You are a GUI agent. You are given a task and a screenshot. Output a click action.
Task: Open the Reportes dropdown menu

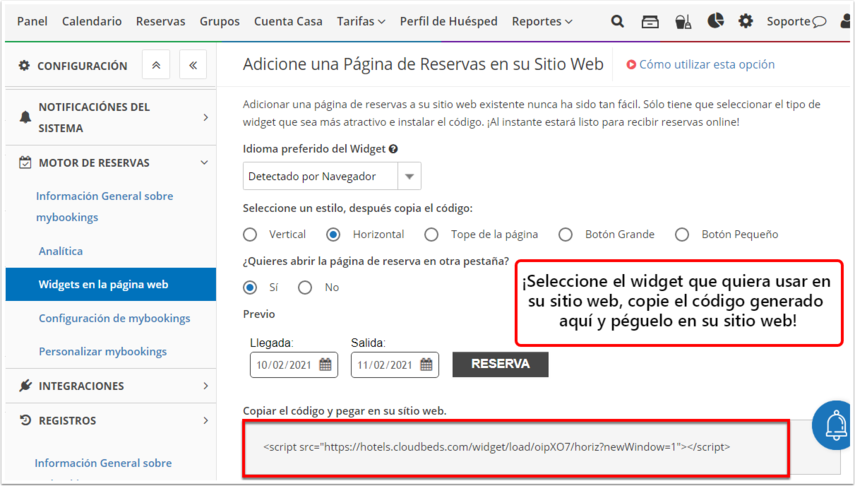coord(542,21)
